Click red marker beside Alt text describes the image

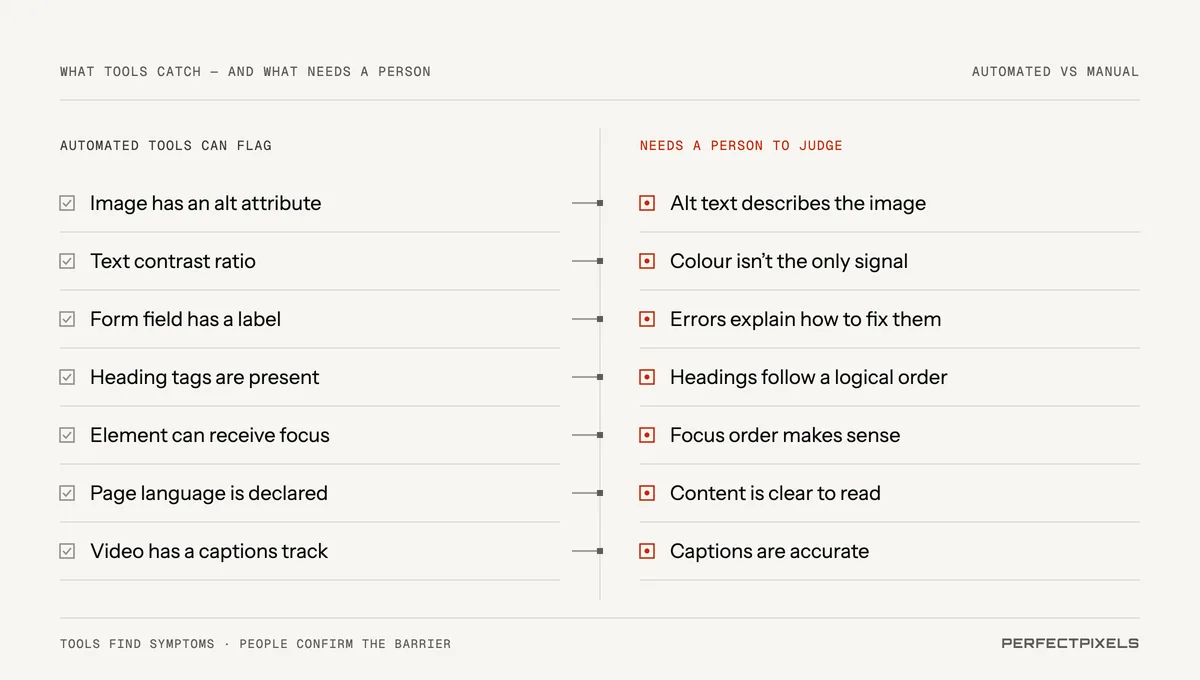[647, 203]
